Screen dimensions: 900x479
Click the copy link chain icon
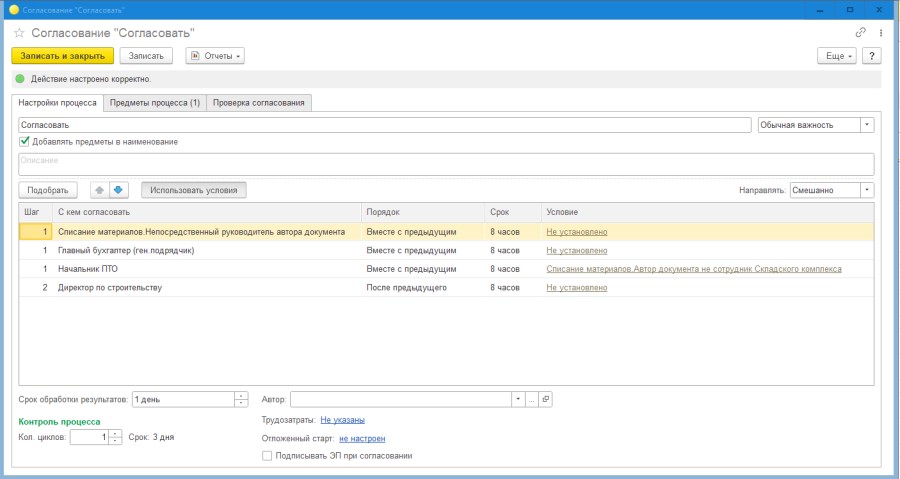pyautogui.click(x=861, y=32)
